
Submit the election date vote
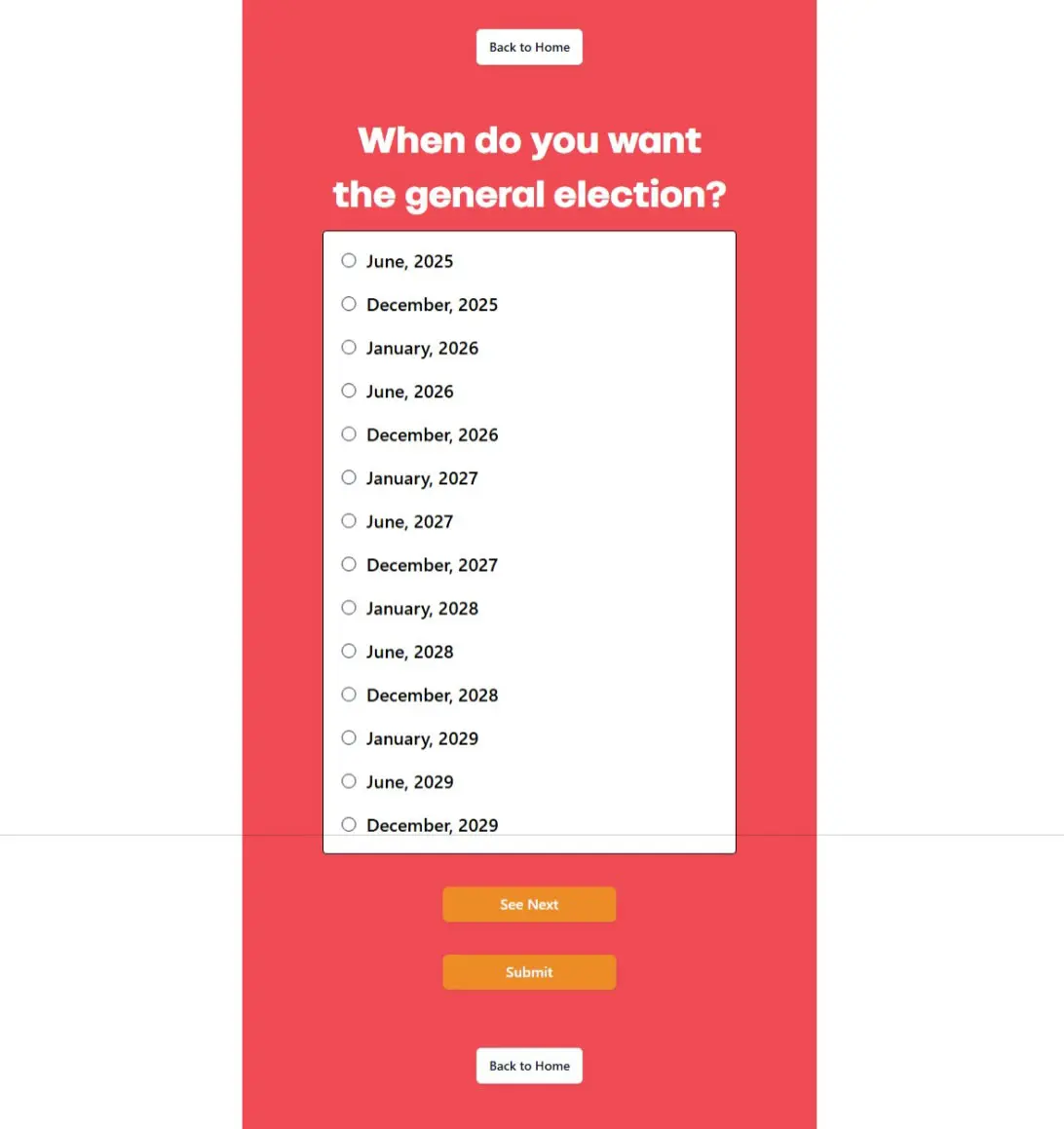pos(529,972)
